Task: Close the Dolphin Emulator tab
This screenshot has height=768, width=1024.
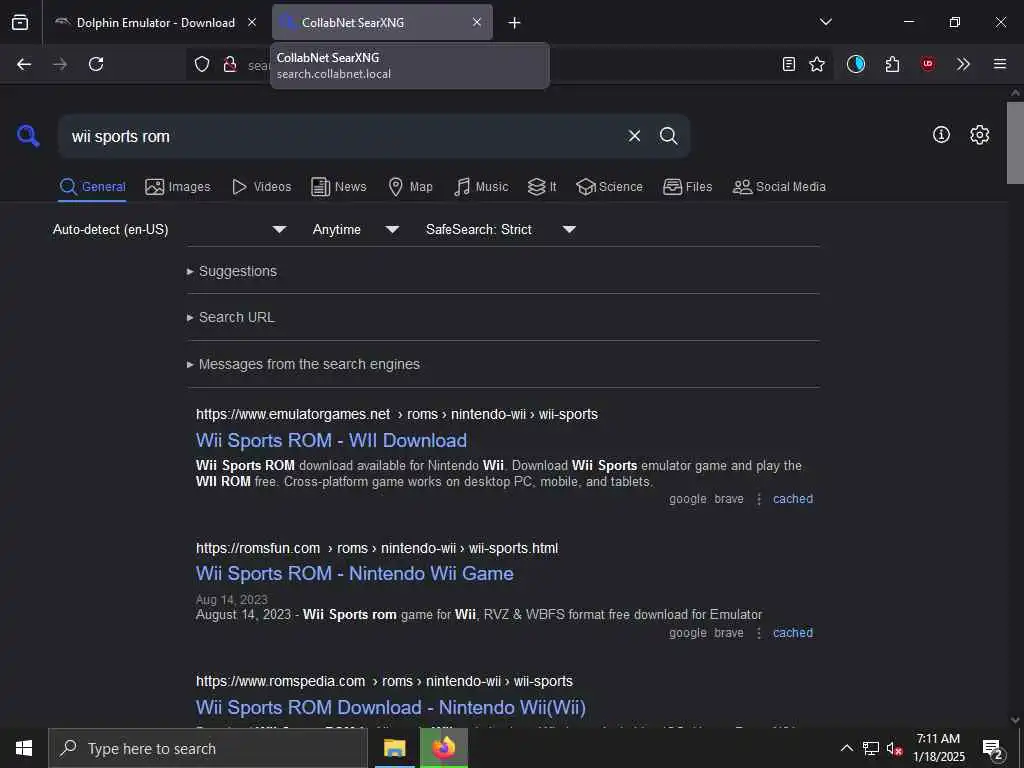Action: [x=251, y=22]
